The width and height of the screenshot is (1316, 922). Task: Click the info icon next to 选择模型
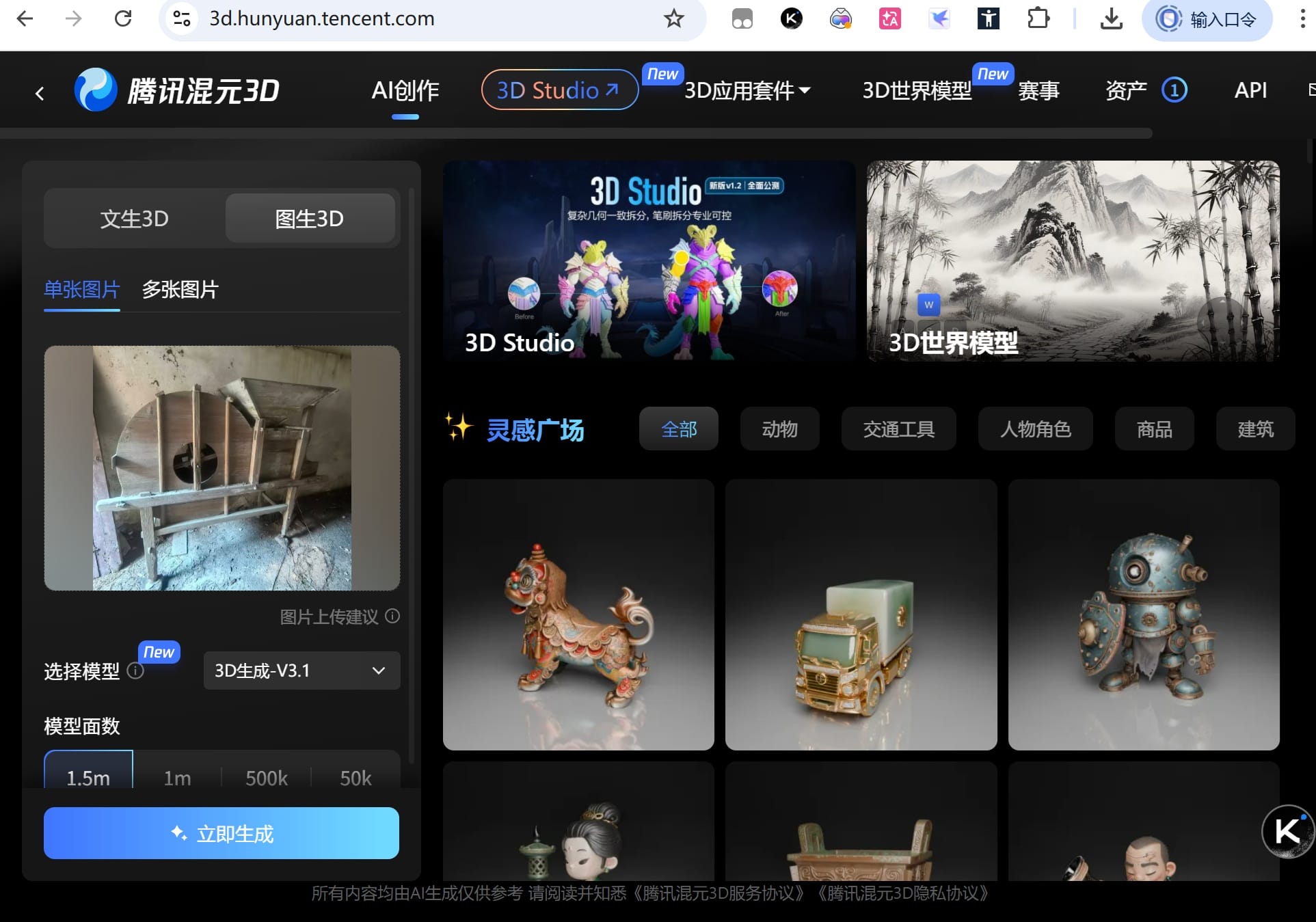[x=135, y=671]
